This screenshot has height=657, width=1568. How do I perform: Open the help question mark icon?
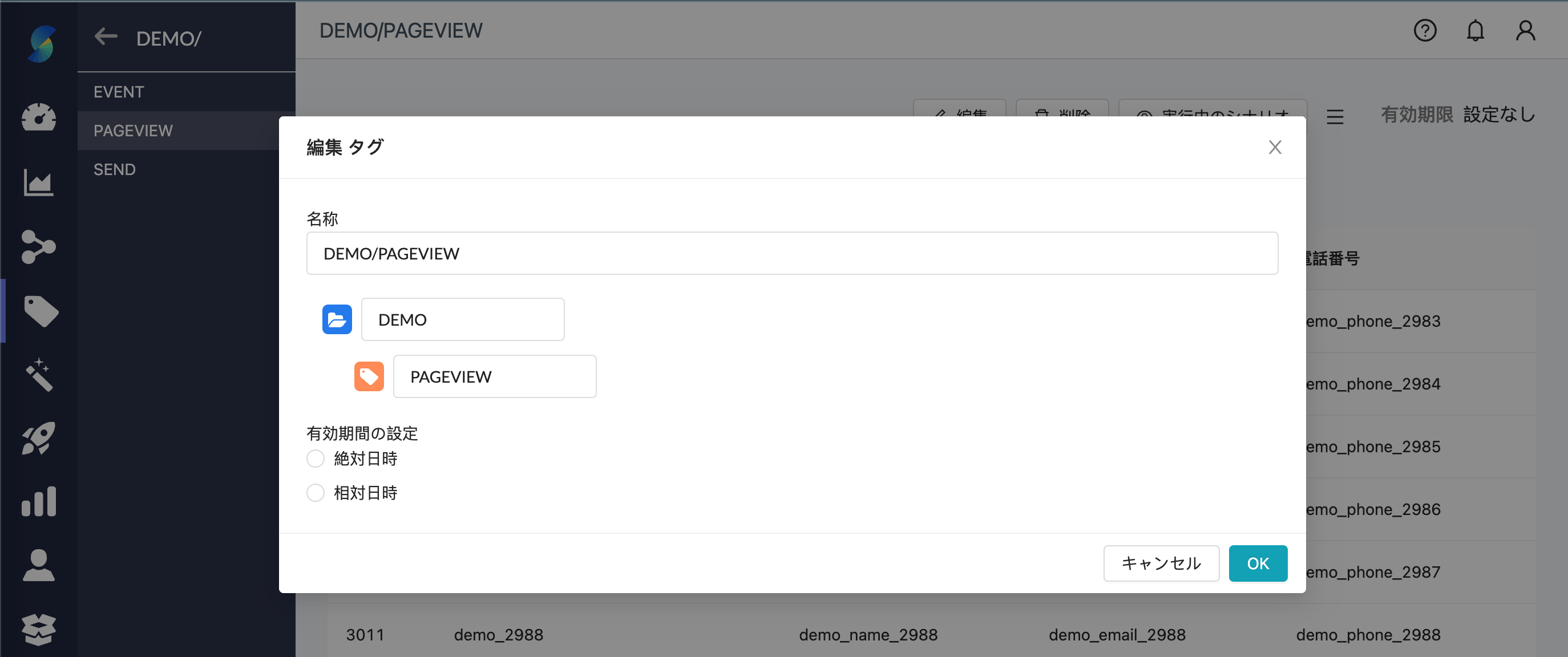click(x=1424, y=30)
